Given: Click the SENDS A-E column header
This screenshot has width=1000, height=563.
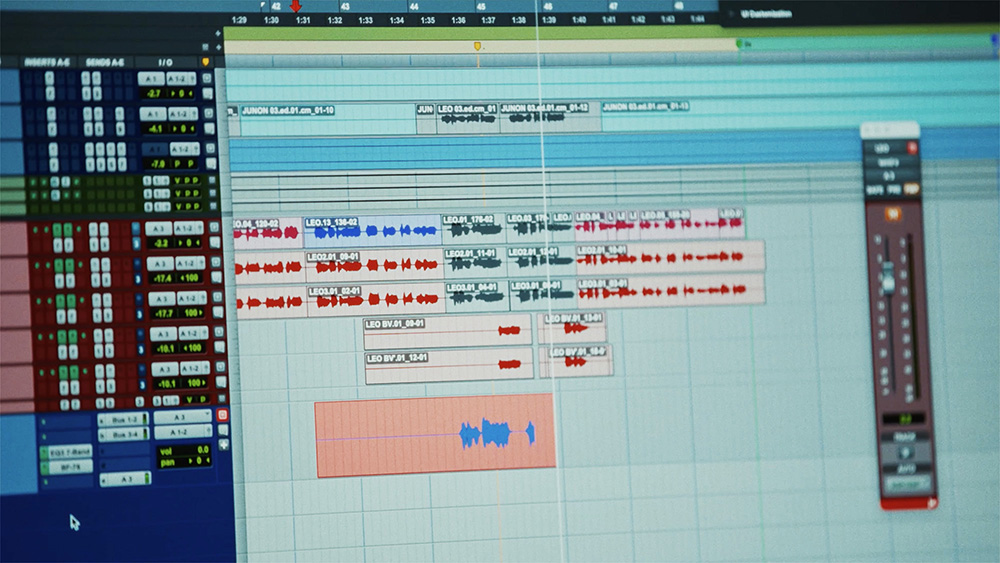Looking at the screenshot, I should coord(105,62).
